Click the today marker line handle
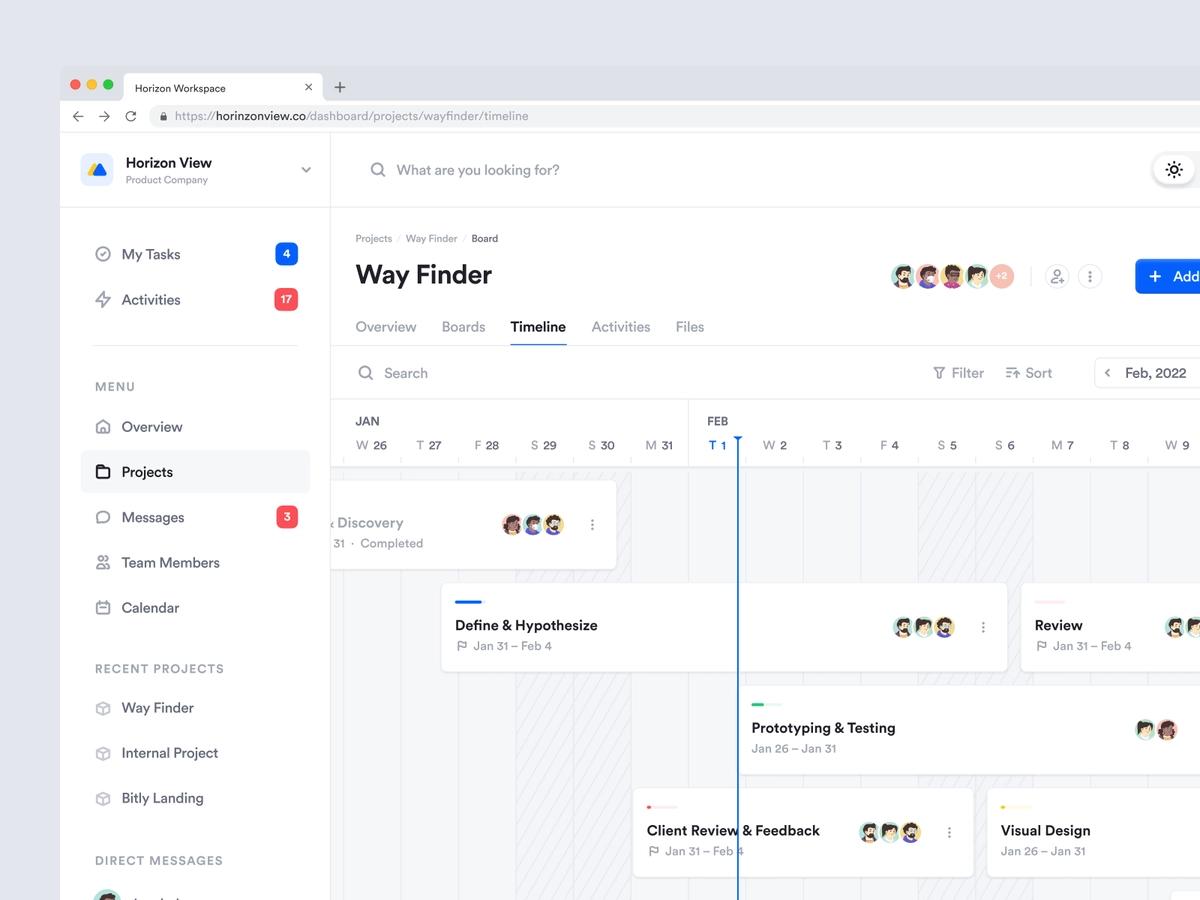This screenshot has width=1200, height=900. [x=738, y=439]
